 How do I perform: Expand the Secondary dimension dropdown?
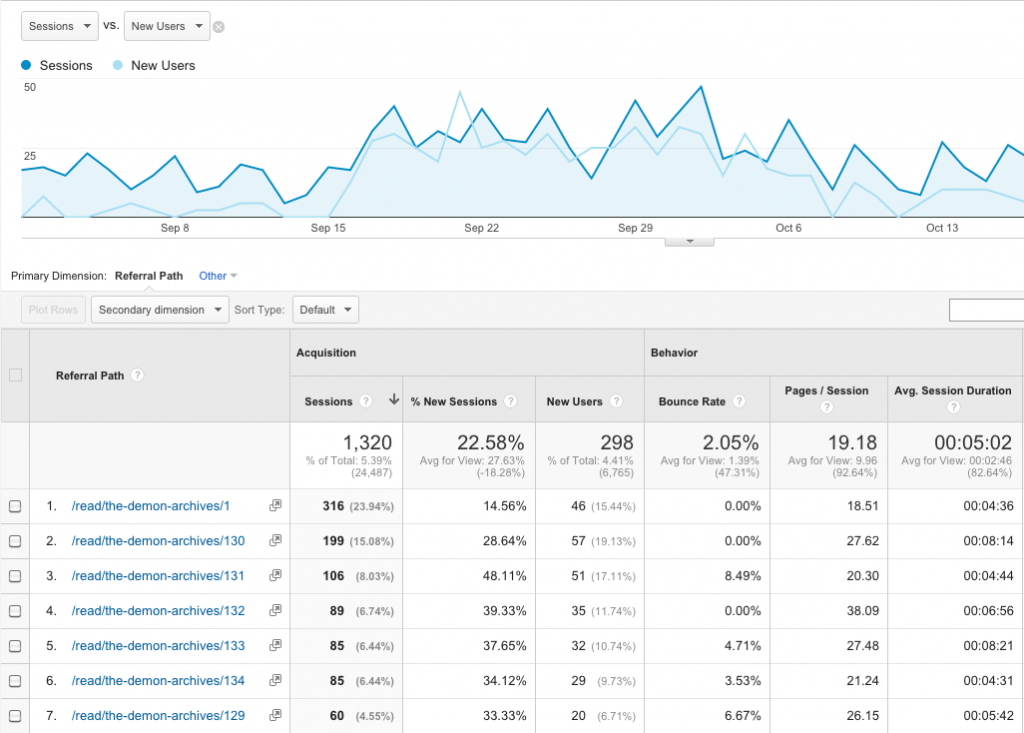click(x=159, y=310)
